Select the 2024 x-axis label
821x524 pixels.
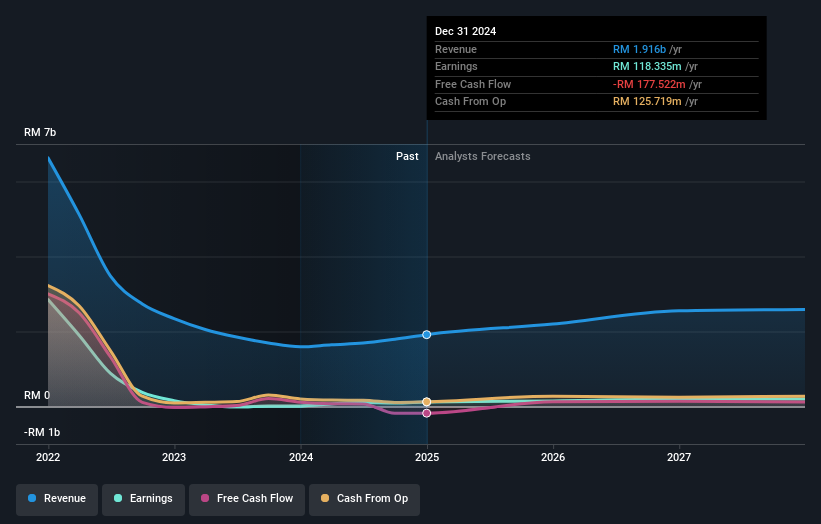(301, 457)
